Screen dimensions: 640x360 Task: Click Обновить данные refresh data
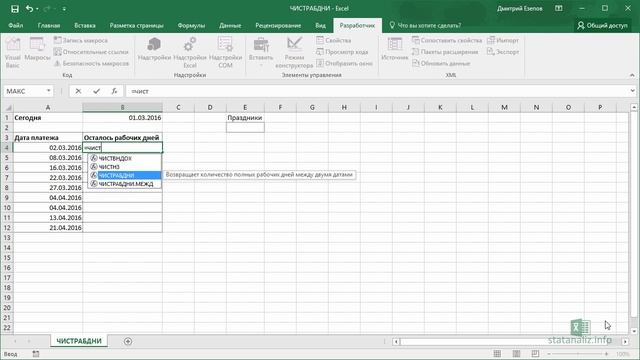coord(441,63)
